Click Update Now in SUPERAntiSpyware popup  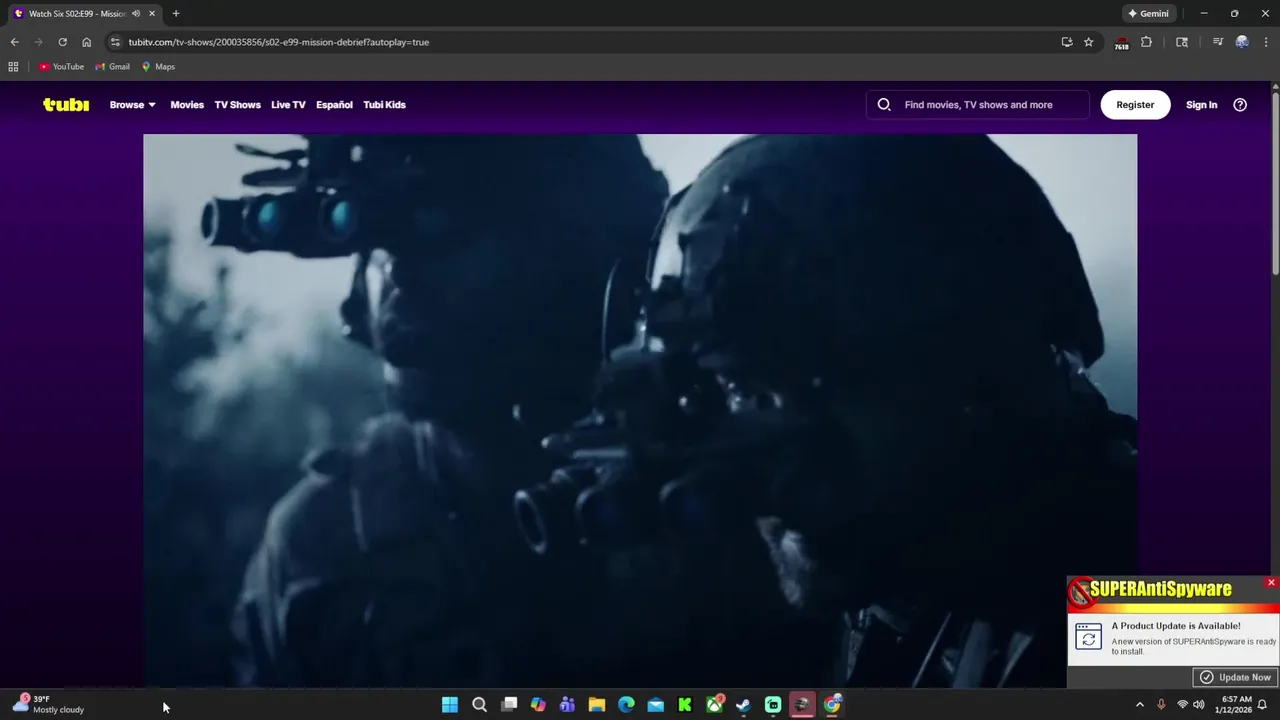1235,677
